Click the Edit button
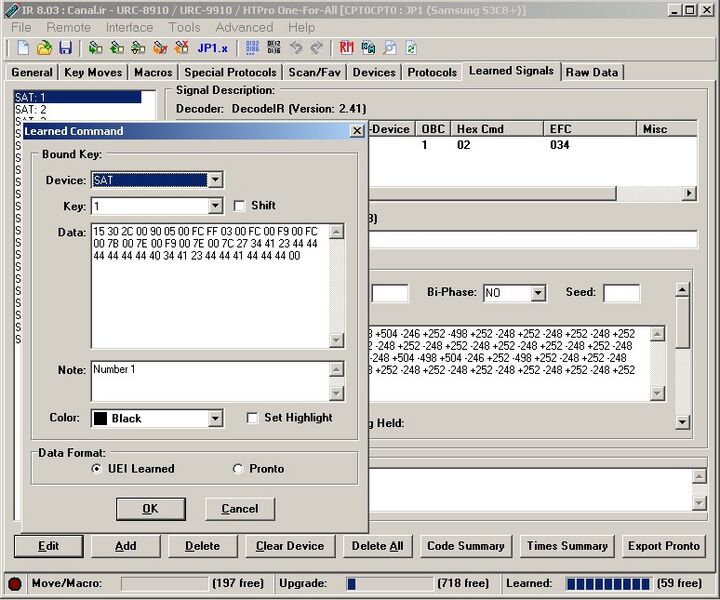This screenshot has width=720, height=600. pyautogui.click(x=49, y=546)
